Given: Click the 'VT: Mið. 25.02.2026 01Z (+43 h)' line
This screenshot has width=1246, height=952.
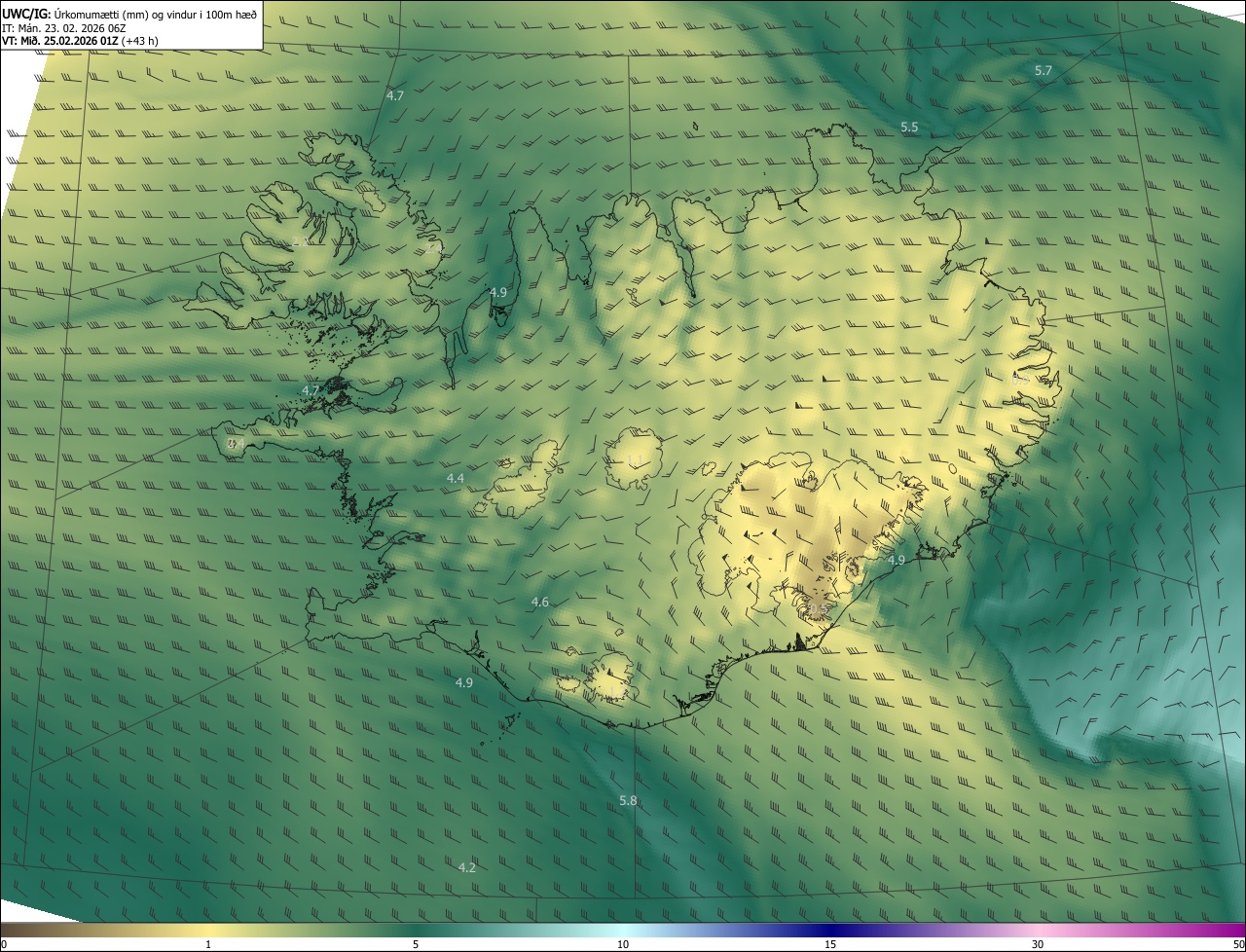Looking at the screenshot, I should click(80, 41).
